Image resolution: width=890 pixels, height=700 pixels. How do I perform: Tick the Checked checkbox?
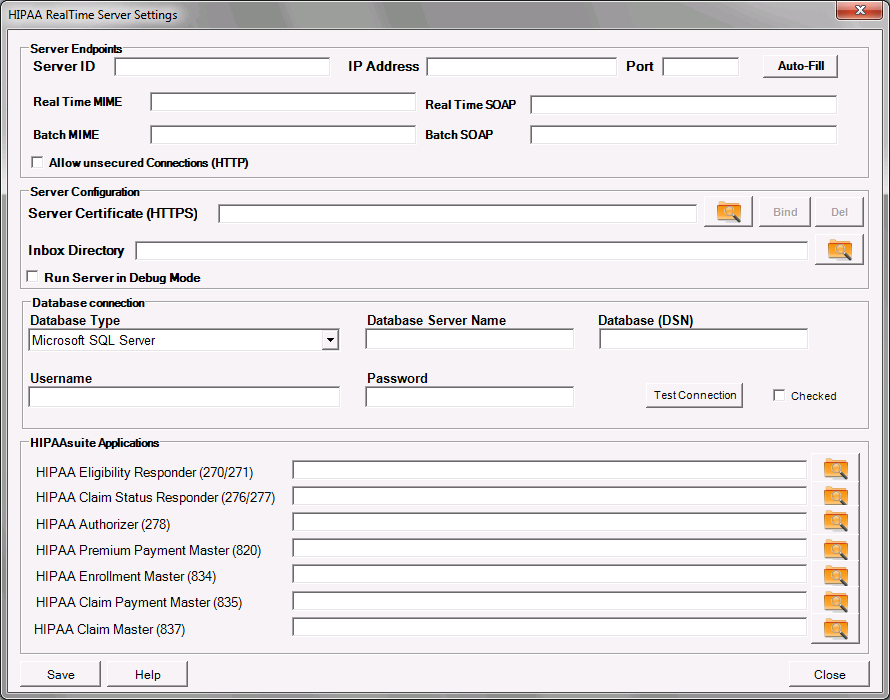coord(779,396)
